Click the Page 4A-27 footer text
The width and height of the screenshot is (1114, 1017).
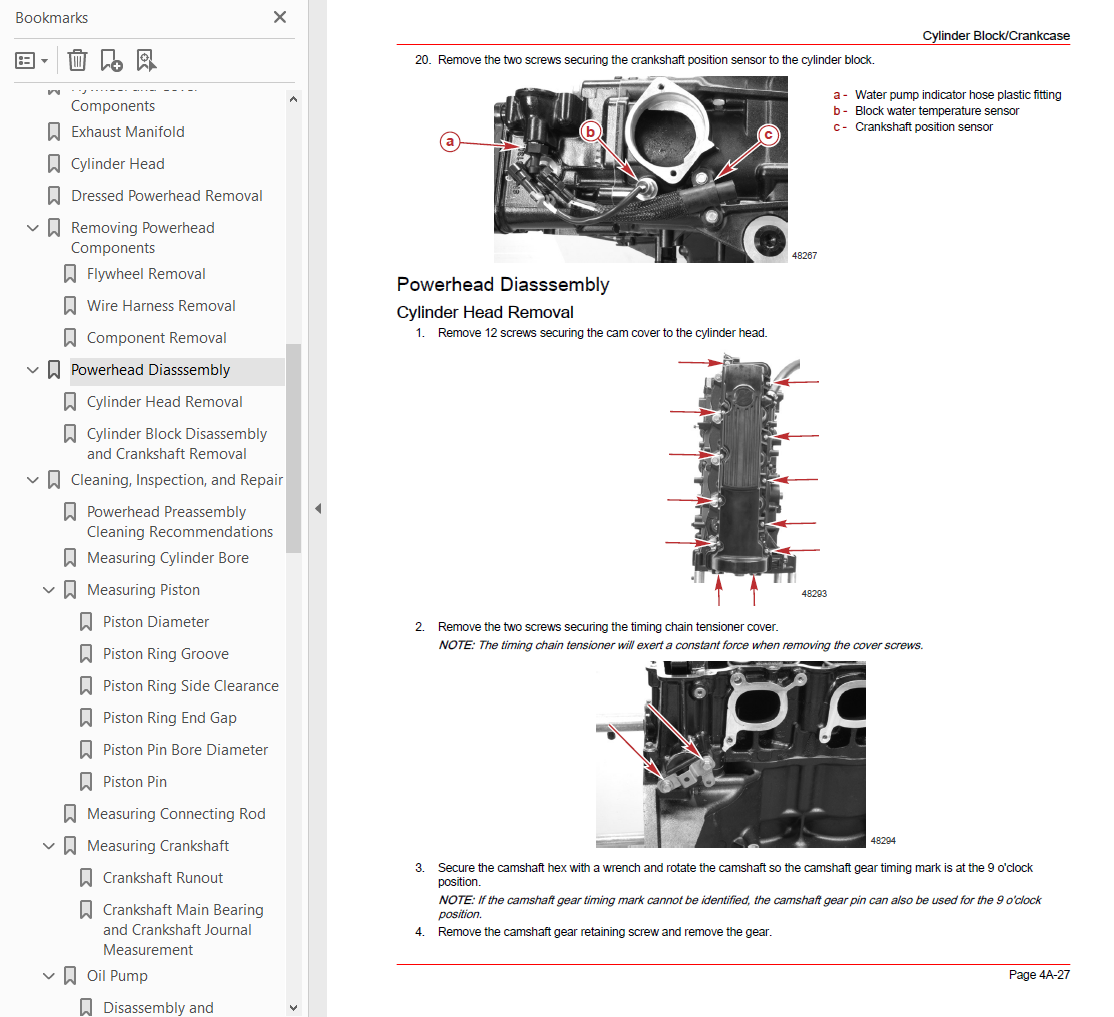pos(1039,975)
